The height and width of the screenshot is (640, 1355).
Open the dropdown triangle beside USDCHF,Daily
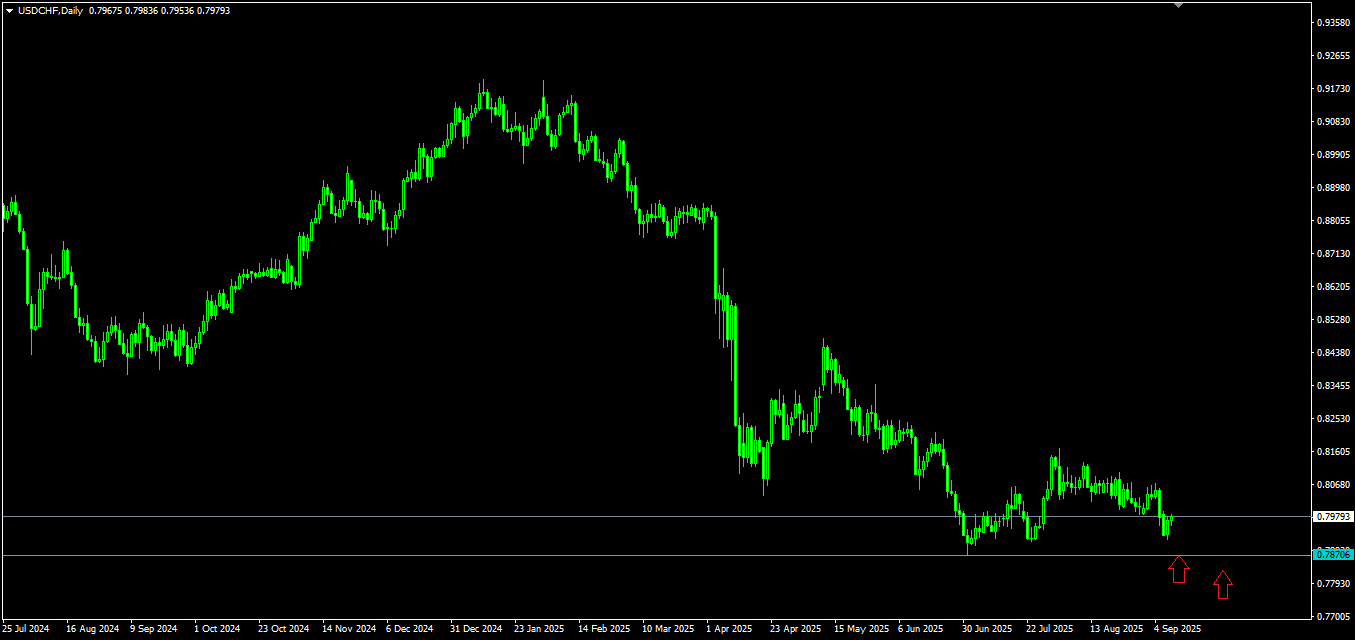click(9, 11)
